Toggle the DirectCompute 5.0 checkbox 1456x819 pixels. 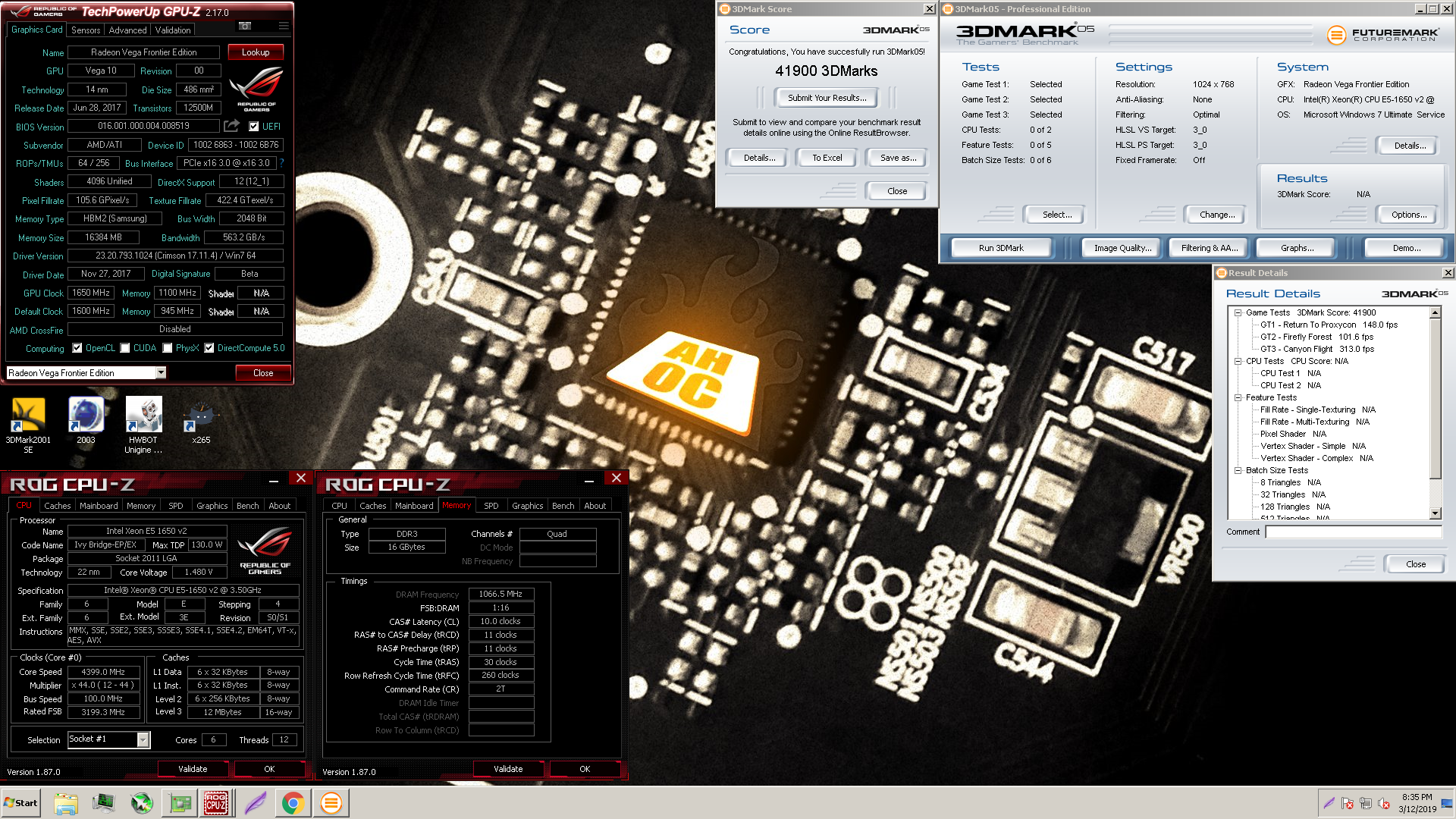coord(209,348)
